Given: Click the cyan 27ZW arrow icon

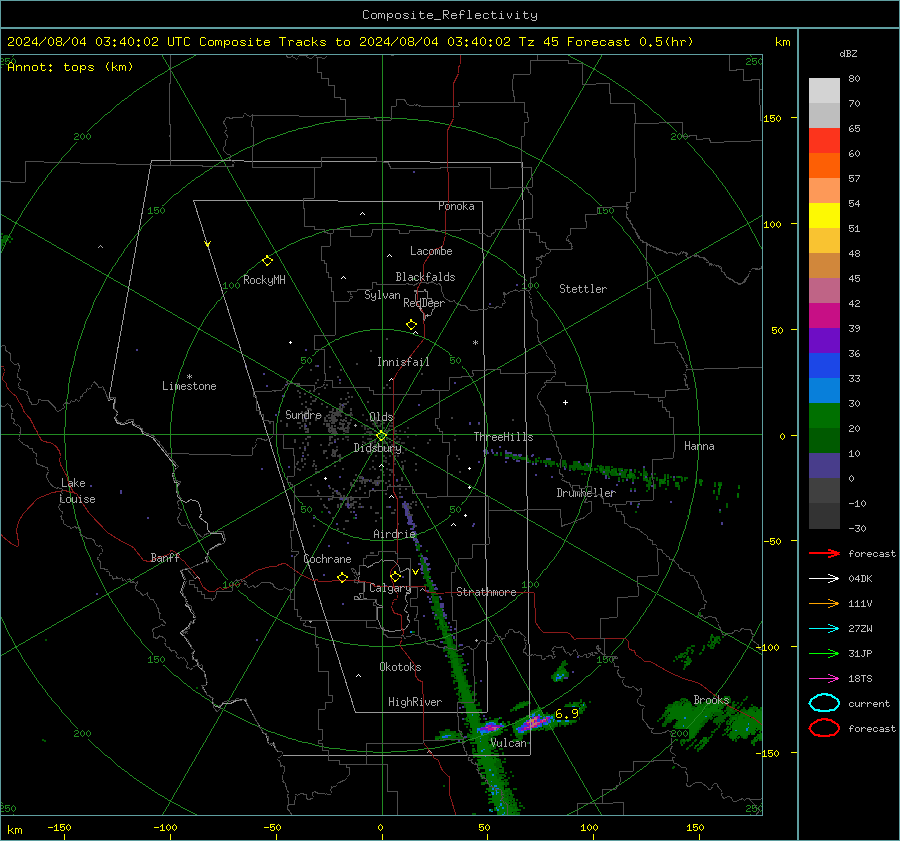Looking at the screenshot, I should pyautogui.click(x=824, y=629).
